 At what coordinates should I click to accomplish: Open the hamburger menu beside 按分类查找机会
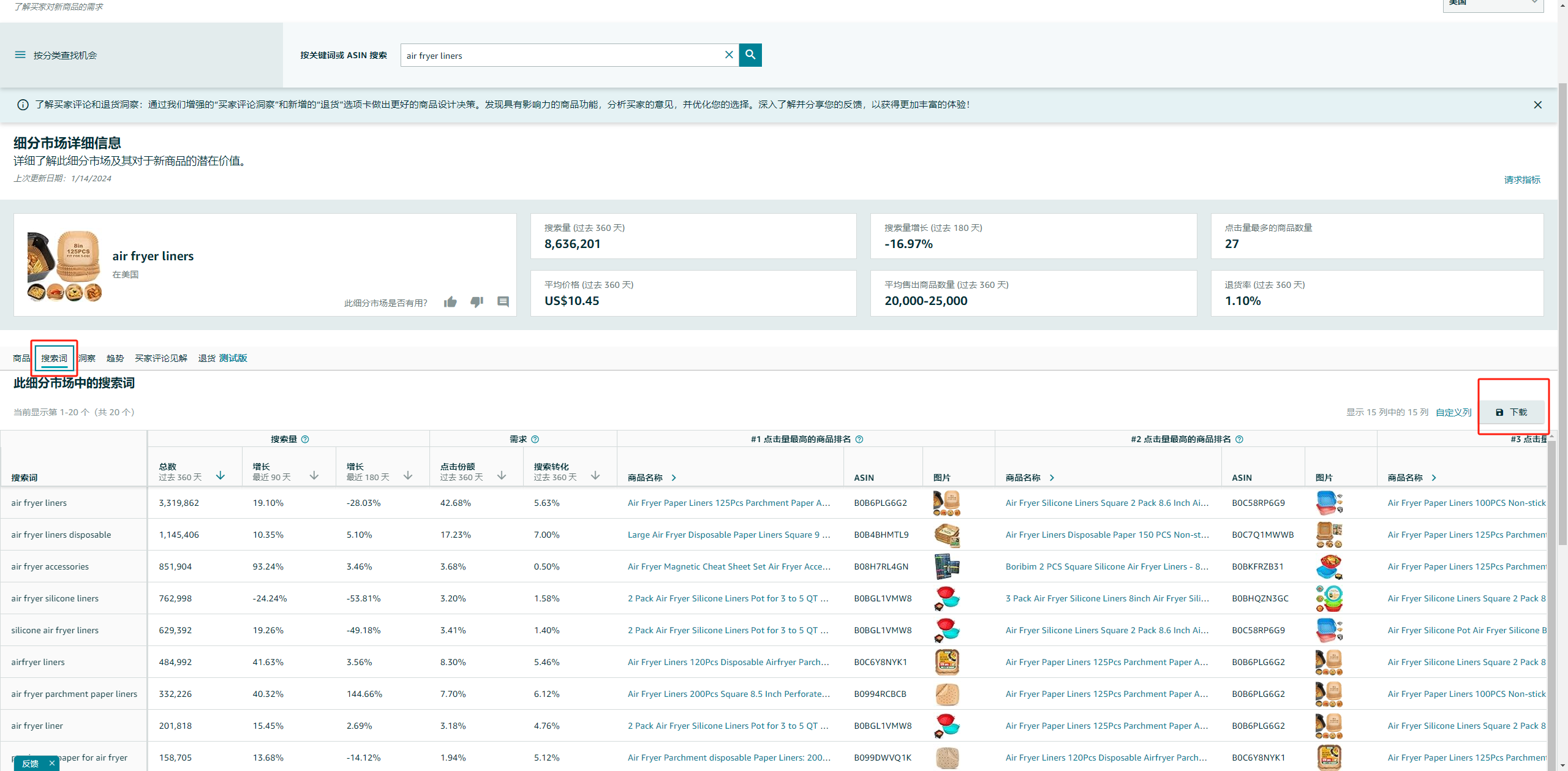coord(20,55)
